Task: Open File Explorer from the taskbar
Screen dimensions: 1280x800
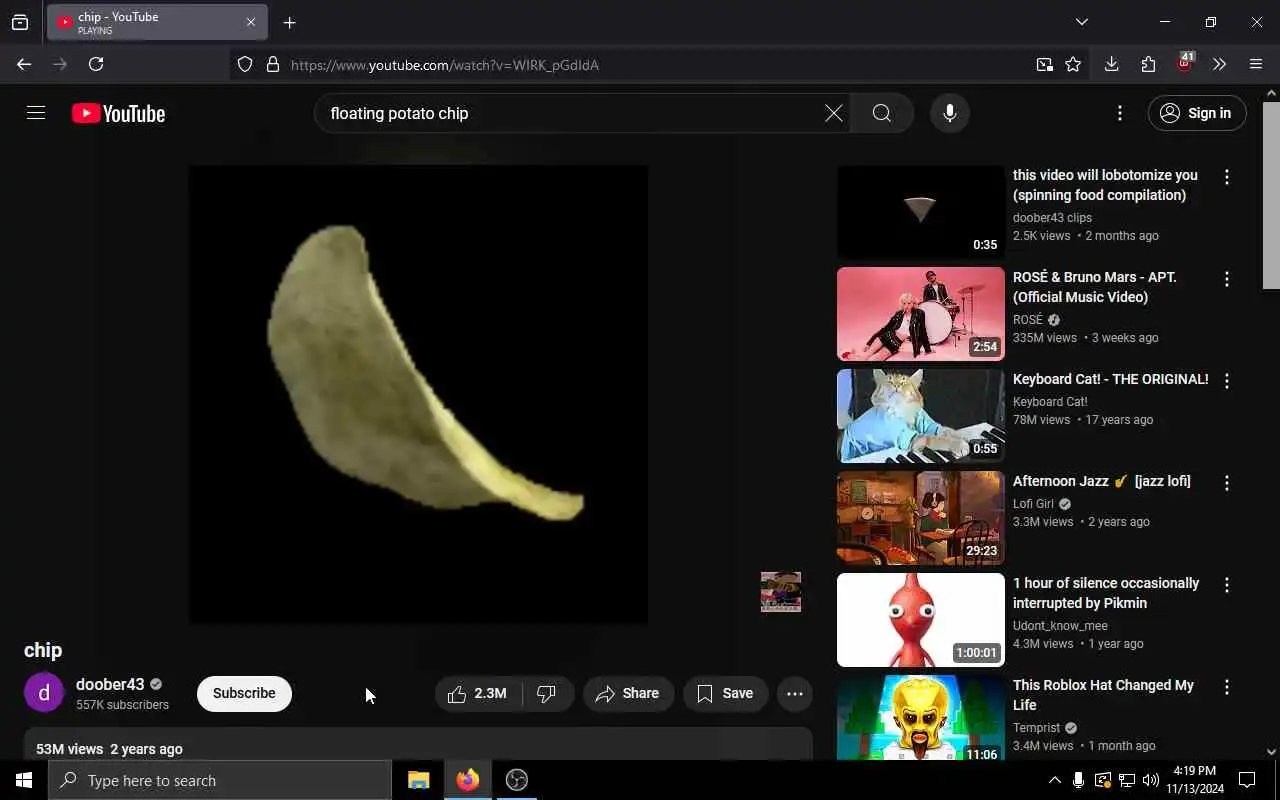Action: pyautogui.click(x=419, y=780)
